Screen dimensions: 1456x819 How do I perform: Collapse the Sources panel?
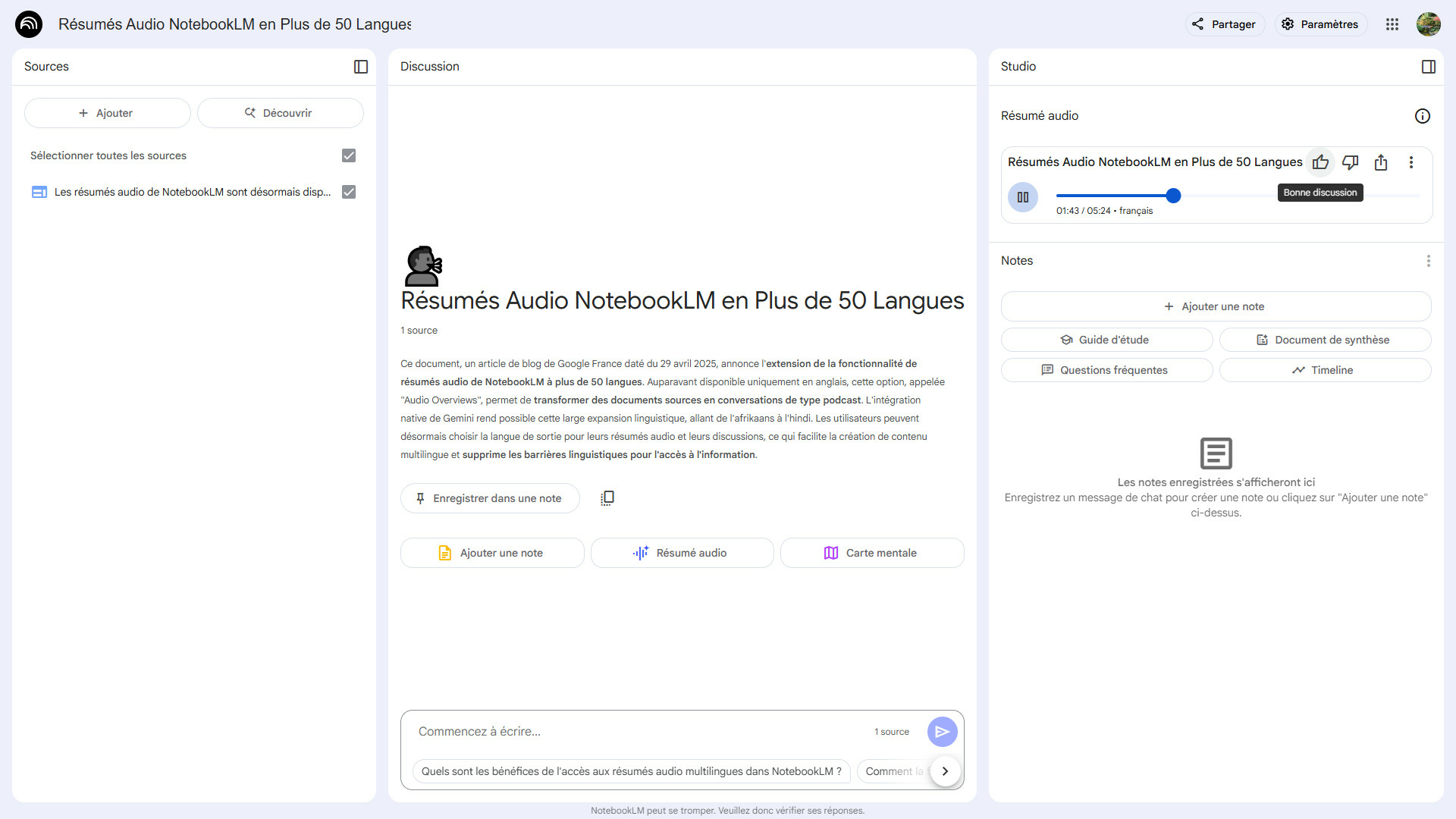[361, 67]
